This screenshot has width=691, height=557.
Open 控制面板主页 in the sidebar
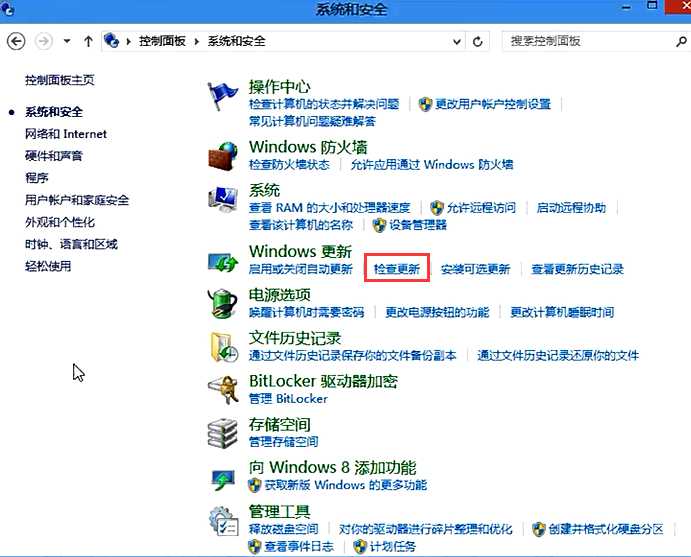(59, 80)
